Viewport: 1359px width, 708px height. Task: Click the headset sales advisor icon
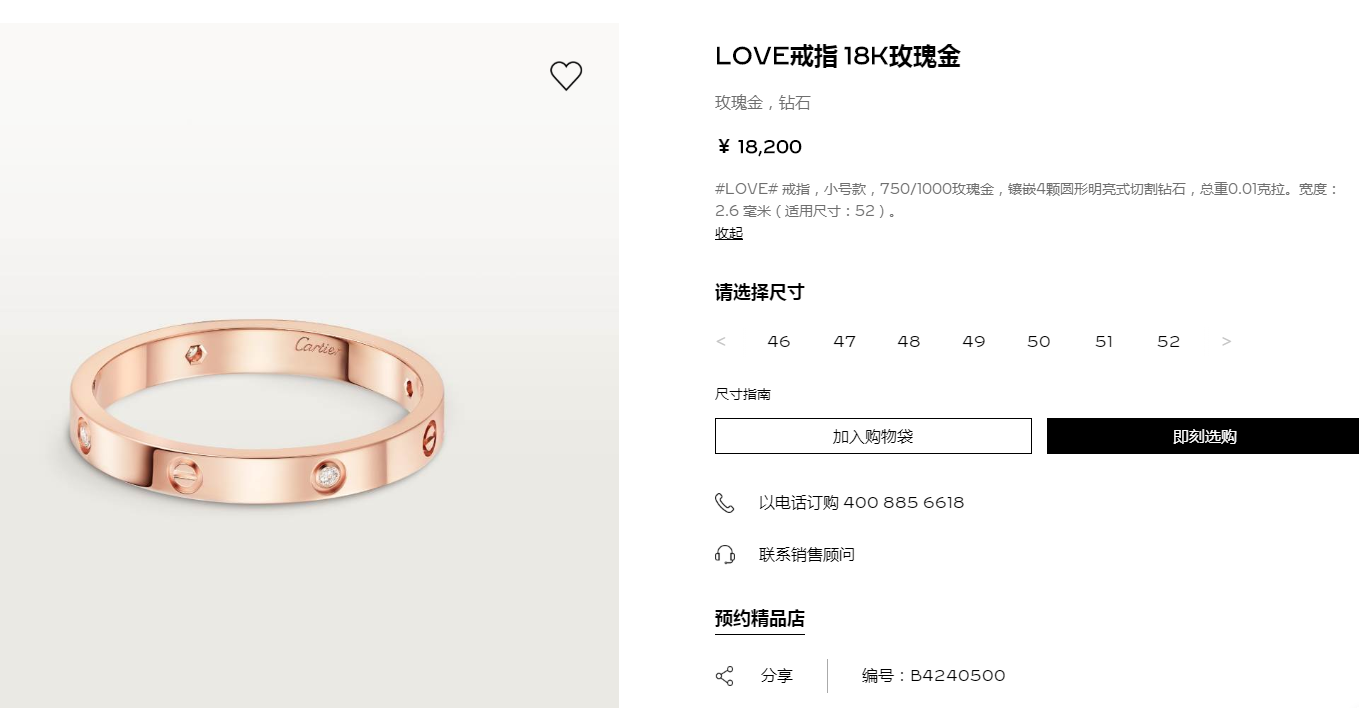click(x=725, y=555)
